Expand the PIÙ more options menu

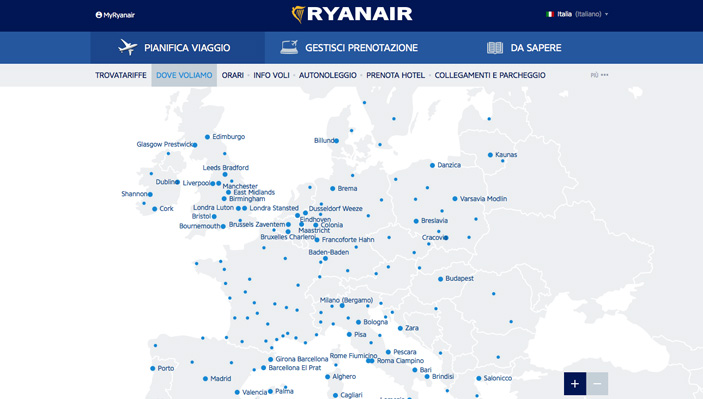599,75
